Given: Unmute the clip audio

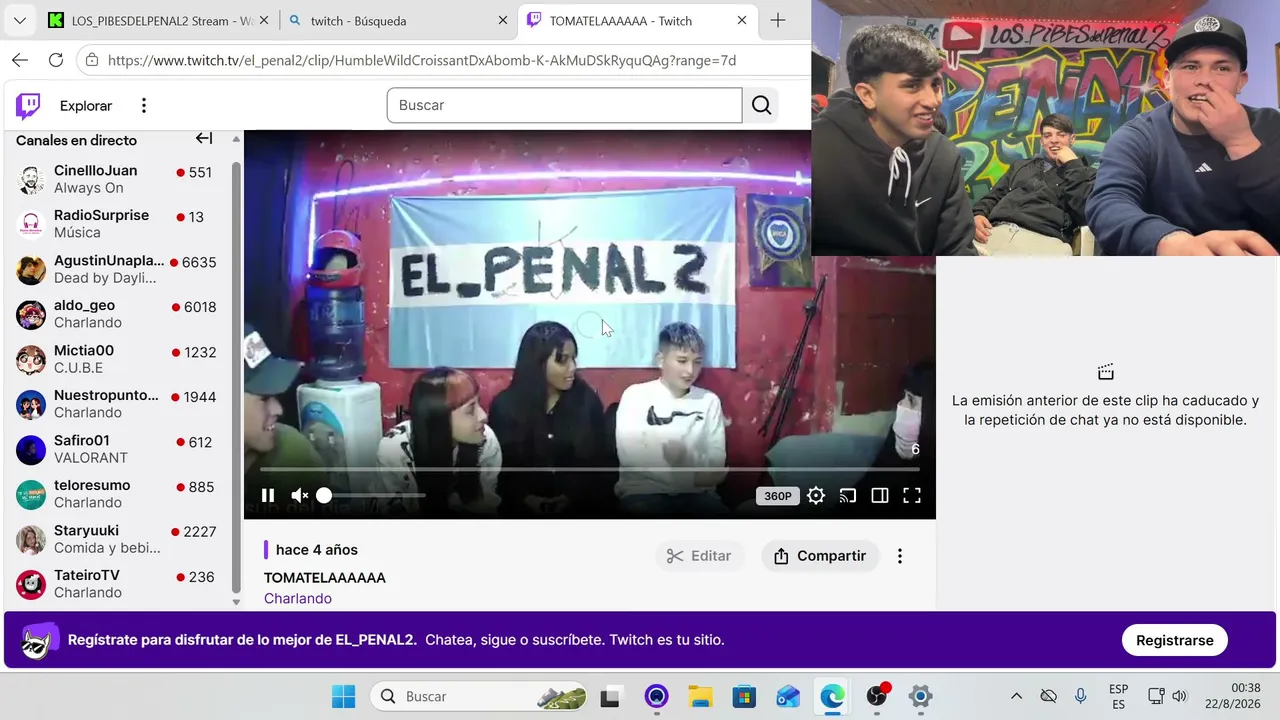Looking at the screenshot, I should [x=299, y=495].
